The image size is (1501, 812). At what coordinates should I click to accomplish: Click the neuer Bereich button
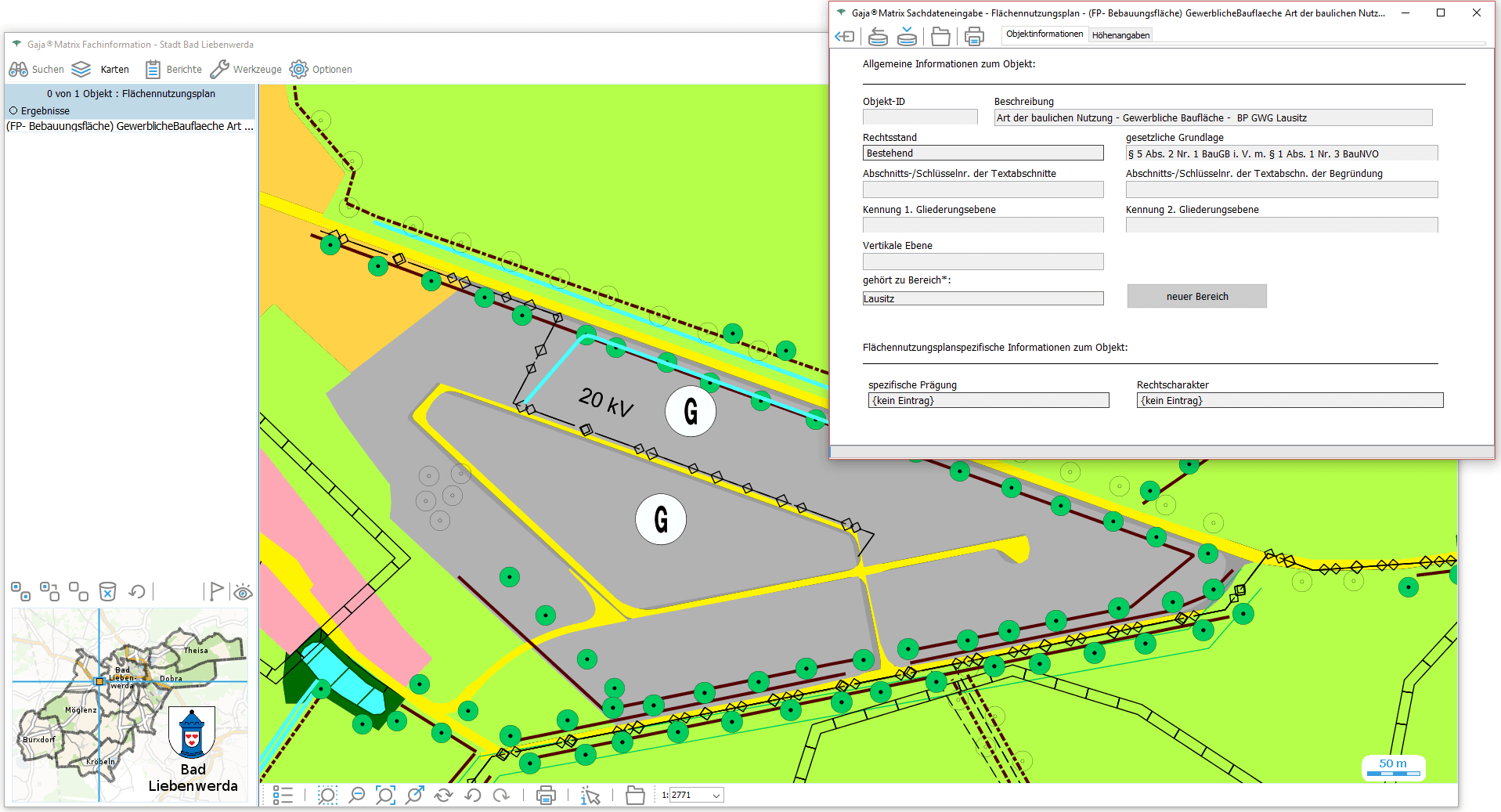[x=1196, y=296]
